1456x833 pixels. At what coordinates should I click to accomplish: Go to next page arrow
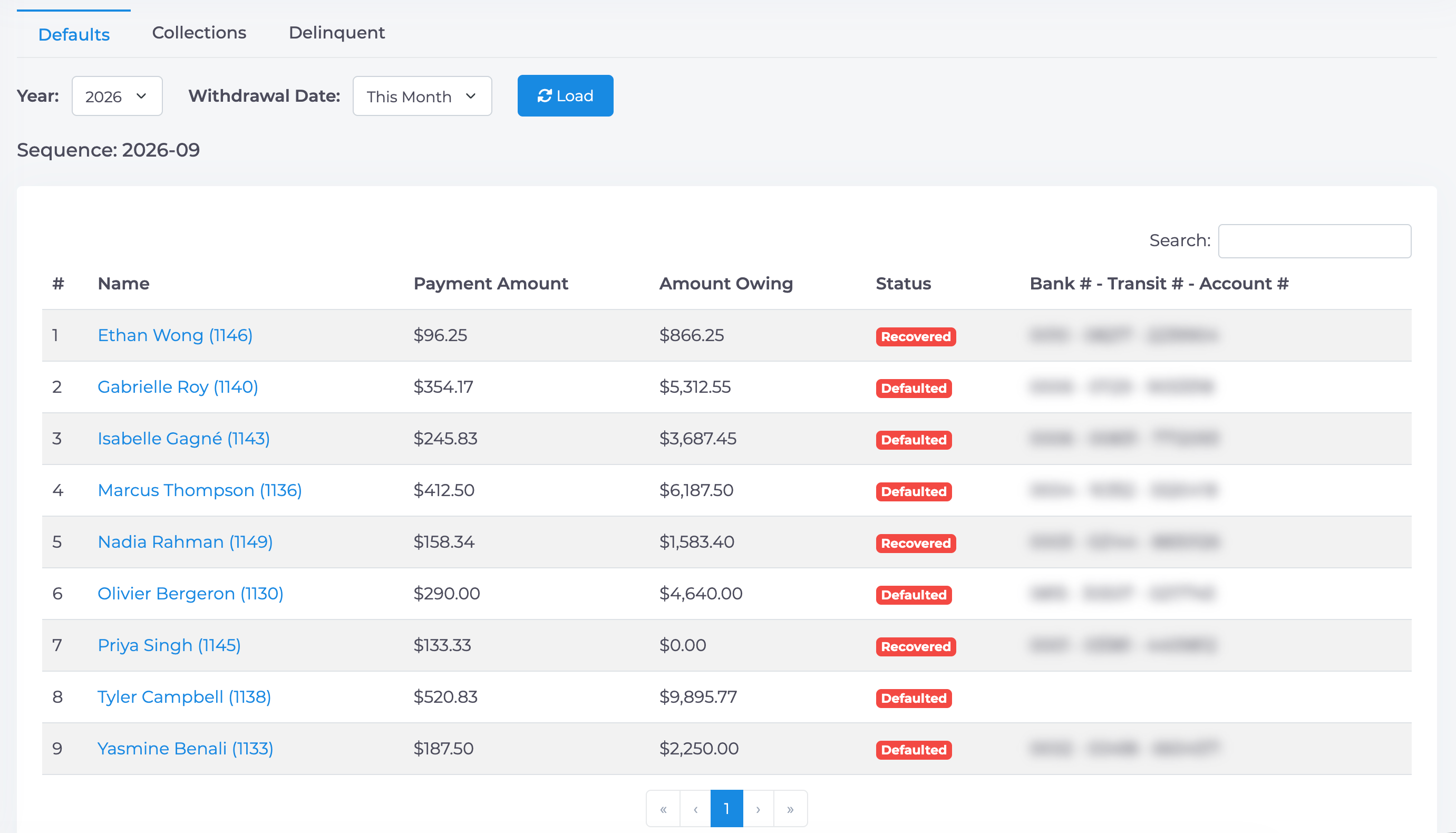click(758, 809)
